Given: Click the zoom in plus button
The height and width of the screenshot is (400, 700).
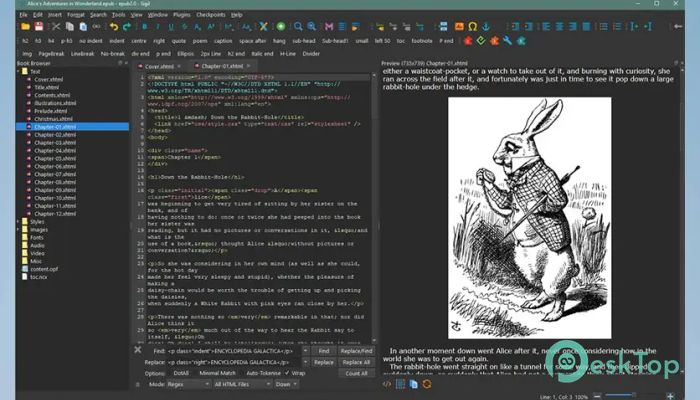Looking at the screenshot, I should click(x=670, y=396).
